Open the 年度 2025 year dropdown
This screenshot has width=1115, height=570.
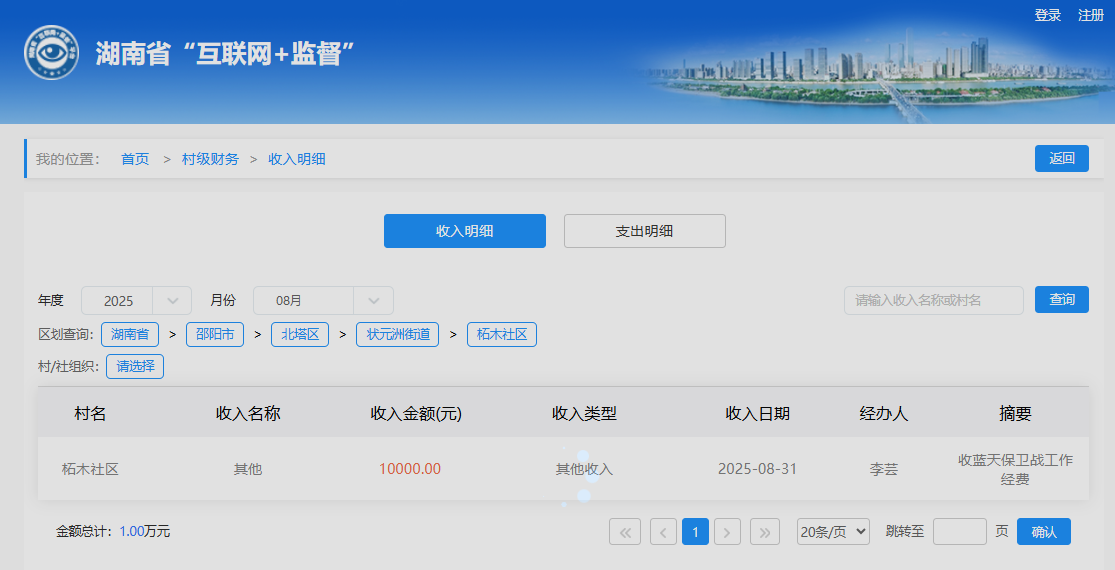click(136, 301)
